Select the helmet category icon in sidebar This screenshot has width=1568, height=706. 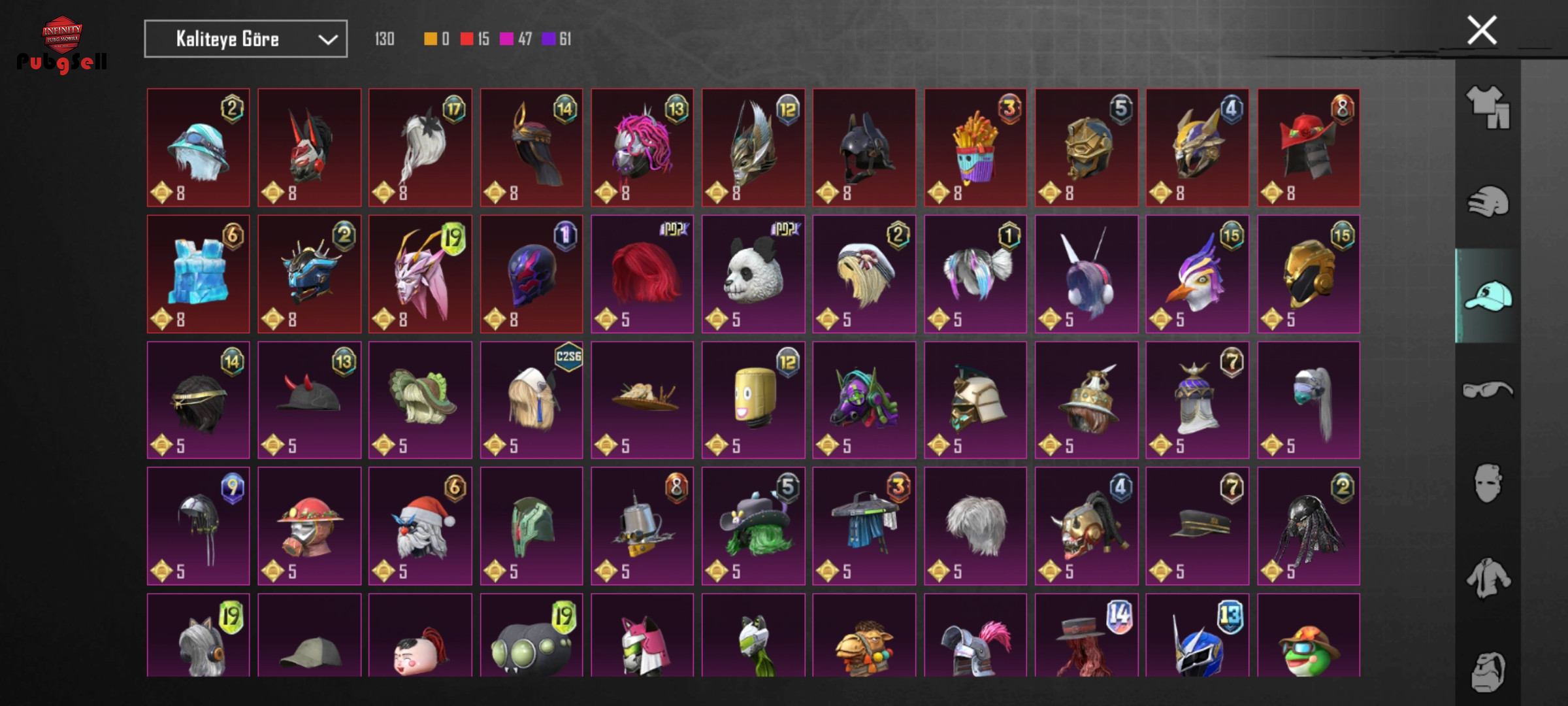tap(1488, 201)
